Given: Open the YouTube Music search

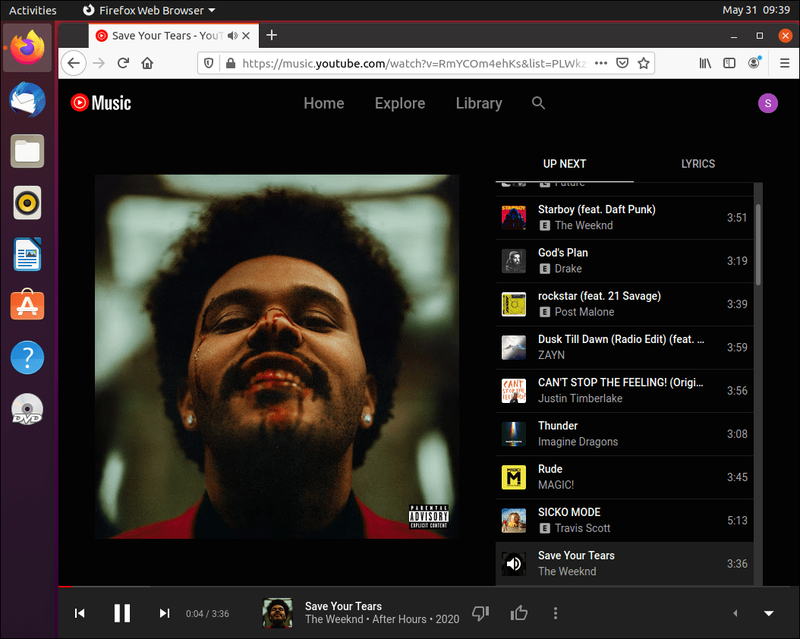Looking at the screenshot, I should click(x=538, y=103).
